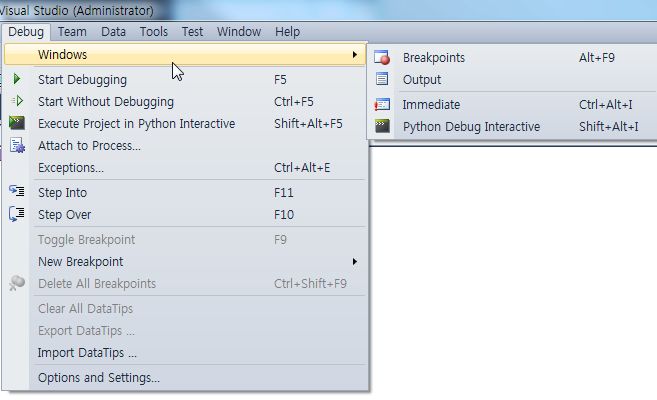Click the Step Over arrow icon

tap(17, 214)
